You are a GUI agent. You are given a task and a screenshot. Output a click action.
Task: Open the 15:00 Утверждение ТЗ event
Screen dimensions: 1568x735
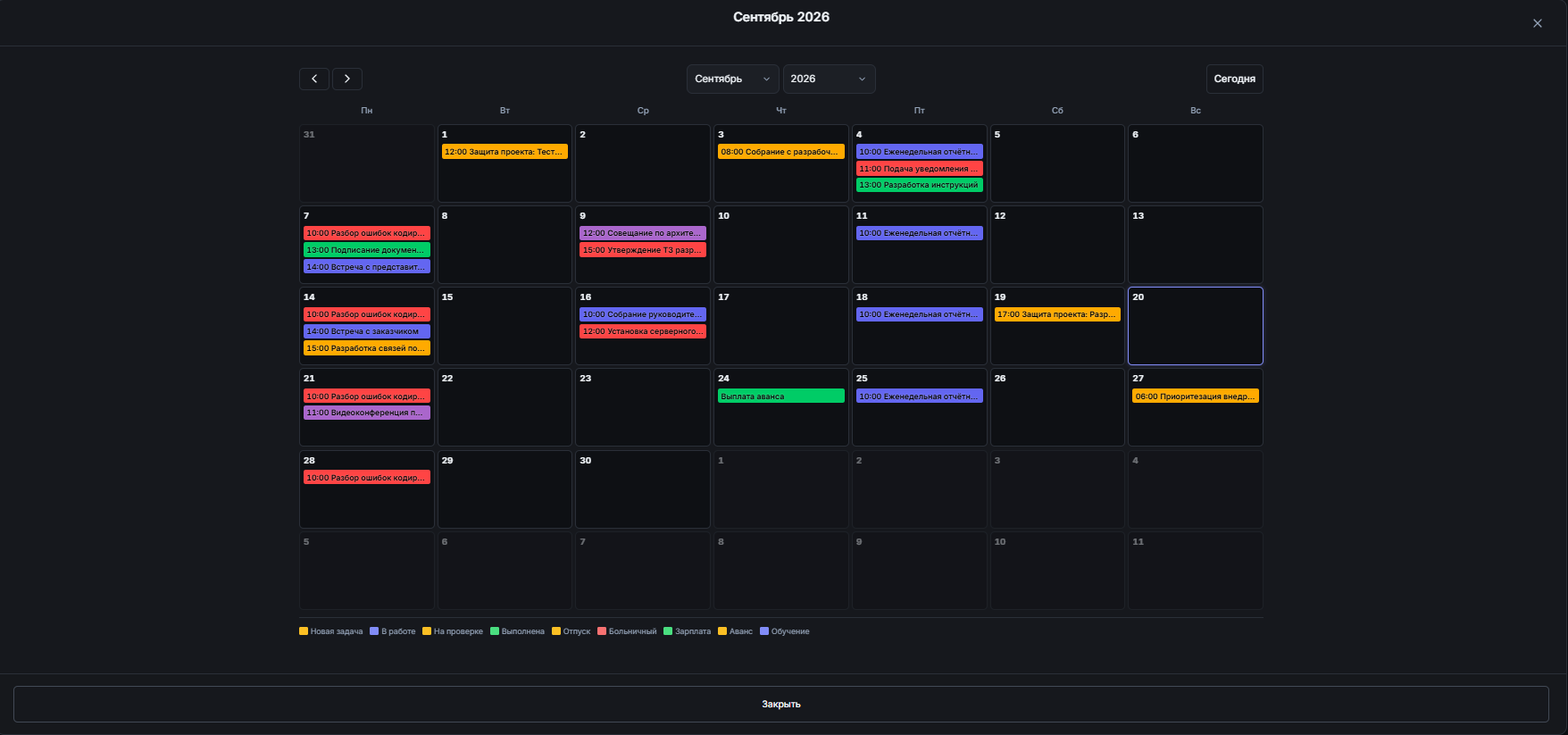click(643, 250)
